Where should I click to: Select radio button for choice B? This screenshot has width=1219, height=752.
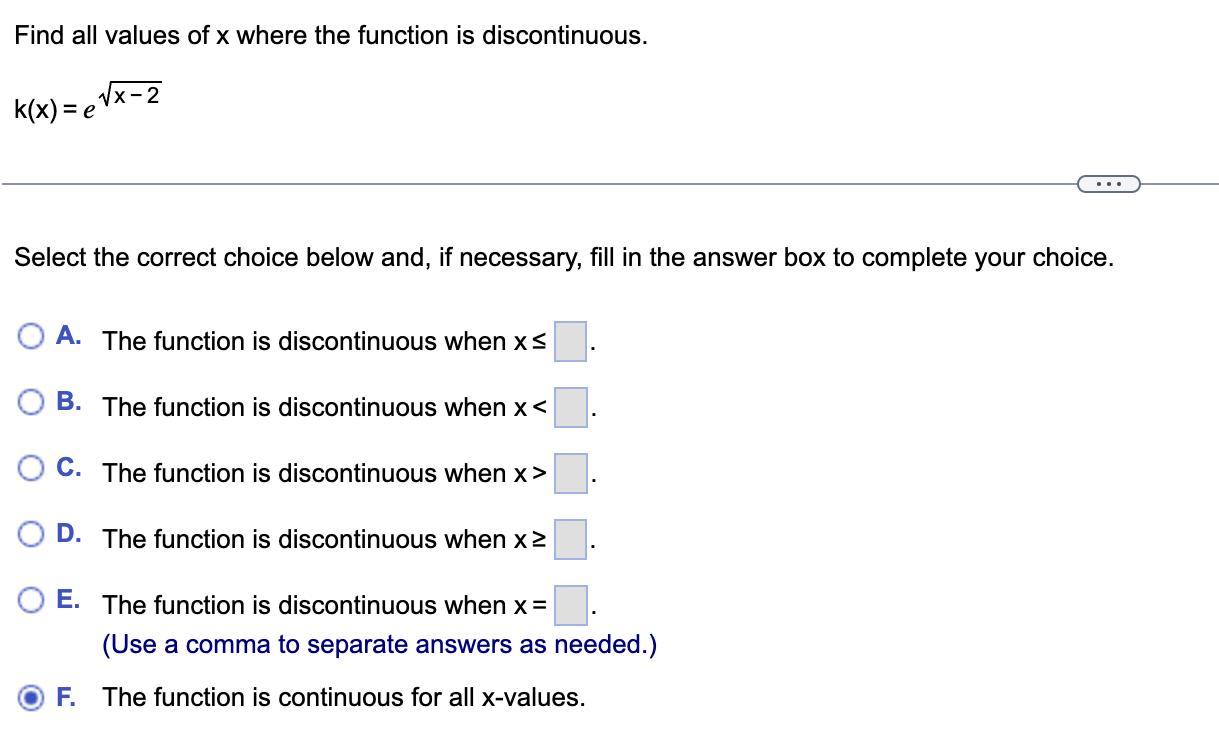32,400
